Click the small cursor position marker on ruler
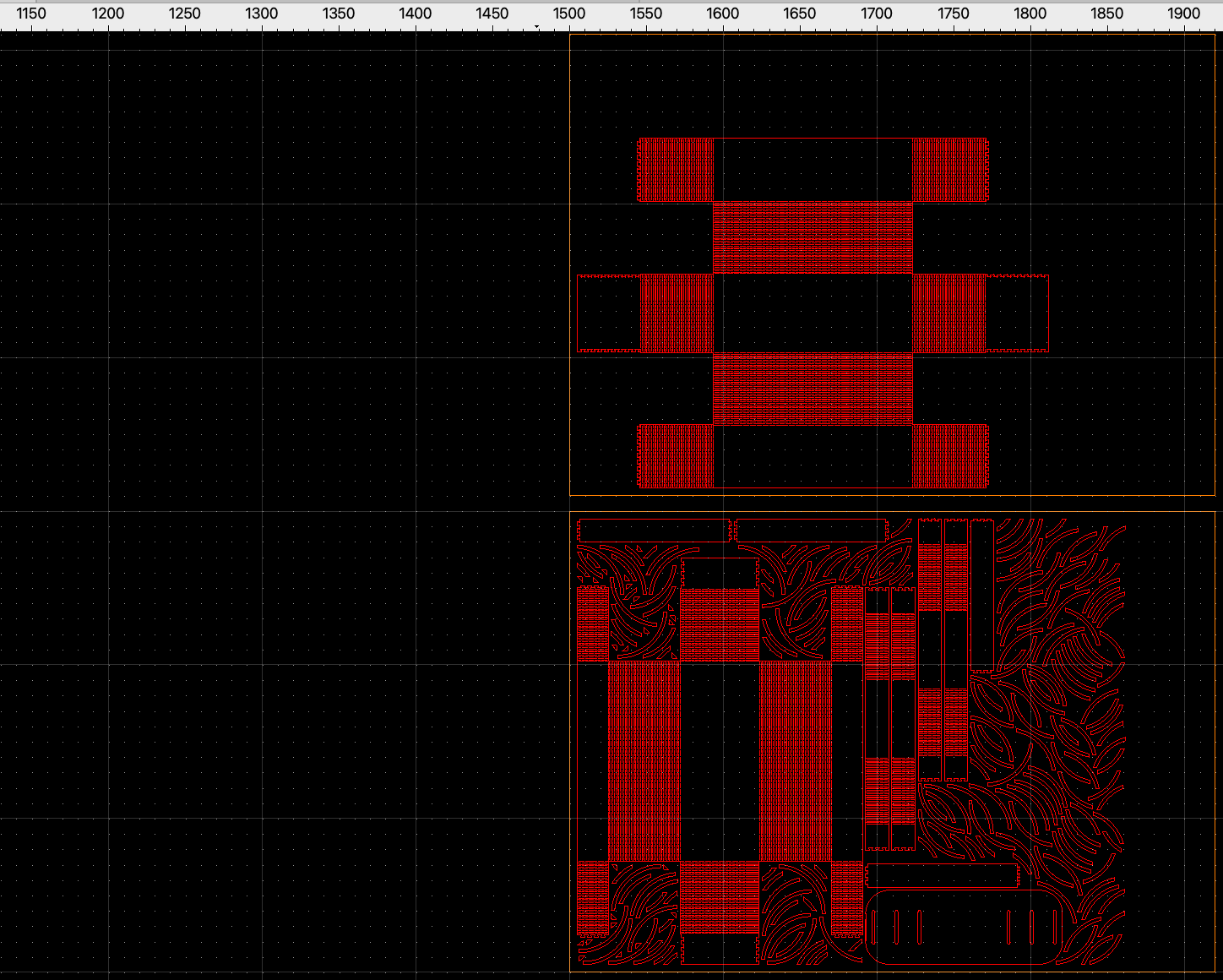Image resolution: width=1223 pixels, height=980 pixels. (537, 27)
